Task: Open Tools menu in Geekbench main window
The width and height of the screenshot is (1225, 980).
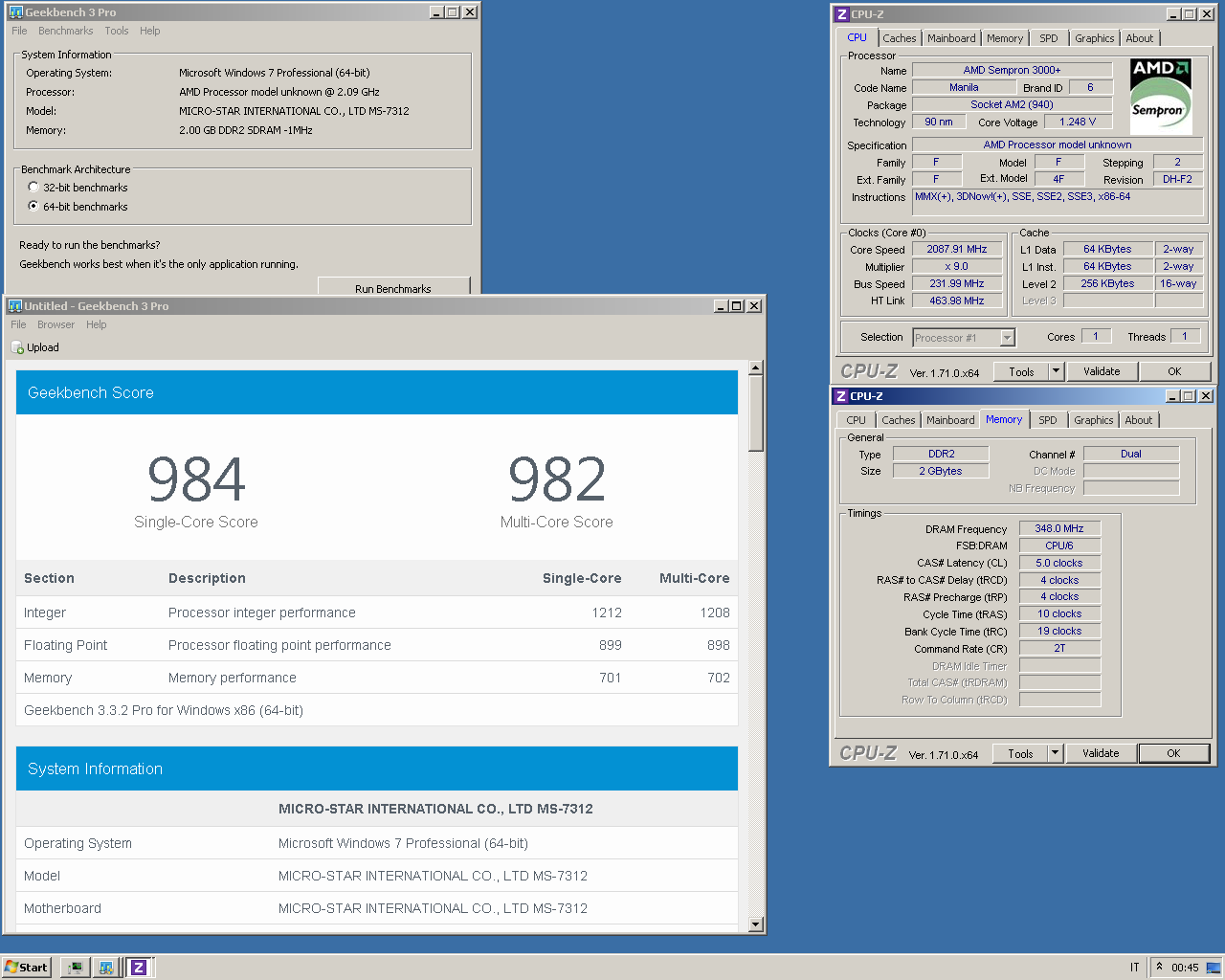Action: 117,31
